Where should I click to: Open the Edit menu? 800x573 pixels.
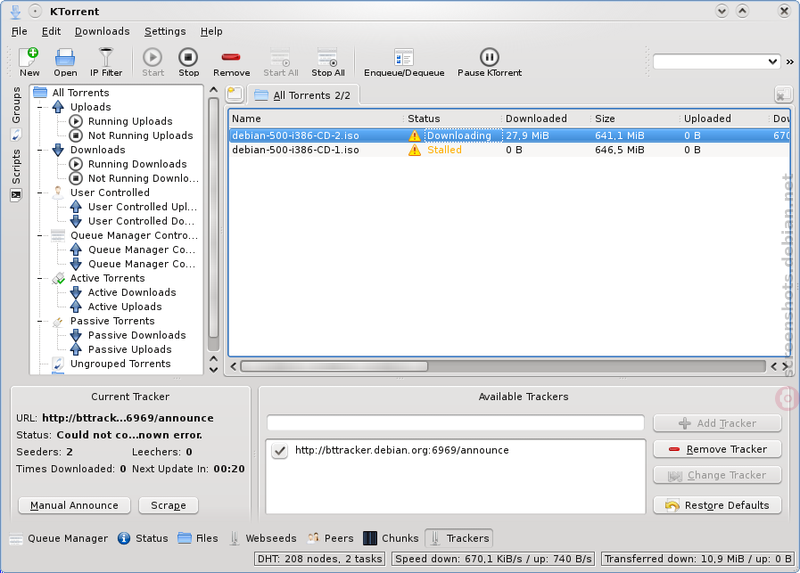coord(51,32)
